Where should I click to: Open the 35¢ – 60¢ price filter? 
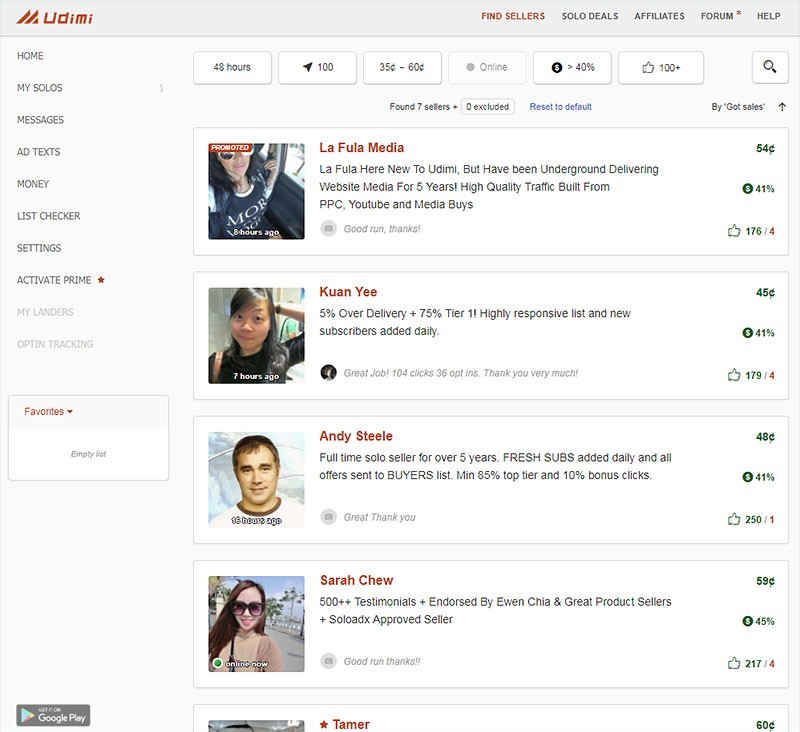pos(402,67)
